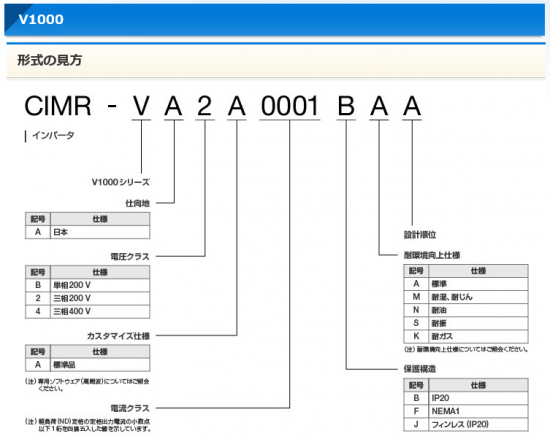
Task: Click the 耐環境向上仕様 label
Action: pos(431,255)
